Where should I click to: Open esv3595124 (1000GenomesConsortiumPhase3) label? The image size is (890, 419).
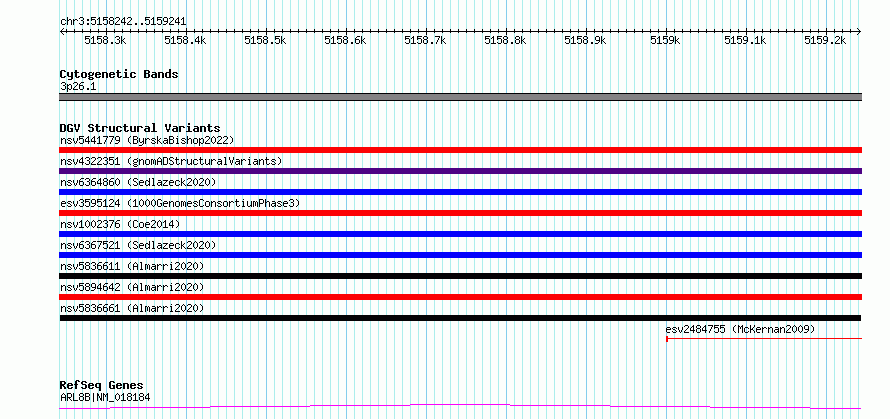tap(180, 203)
